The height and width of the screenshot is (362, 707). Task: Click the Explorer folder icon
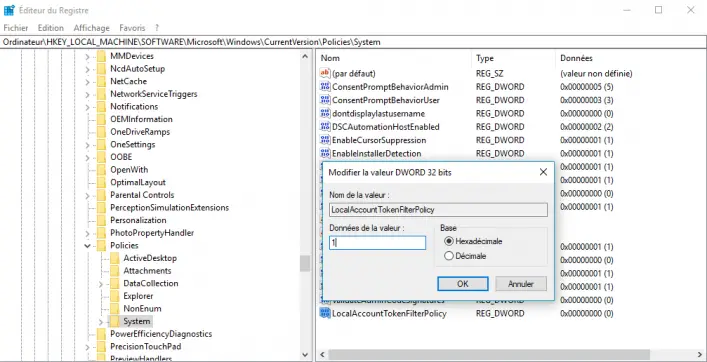115,296
